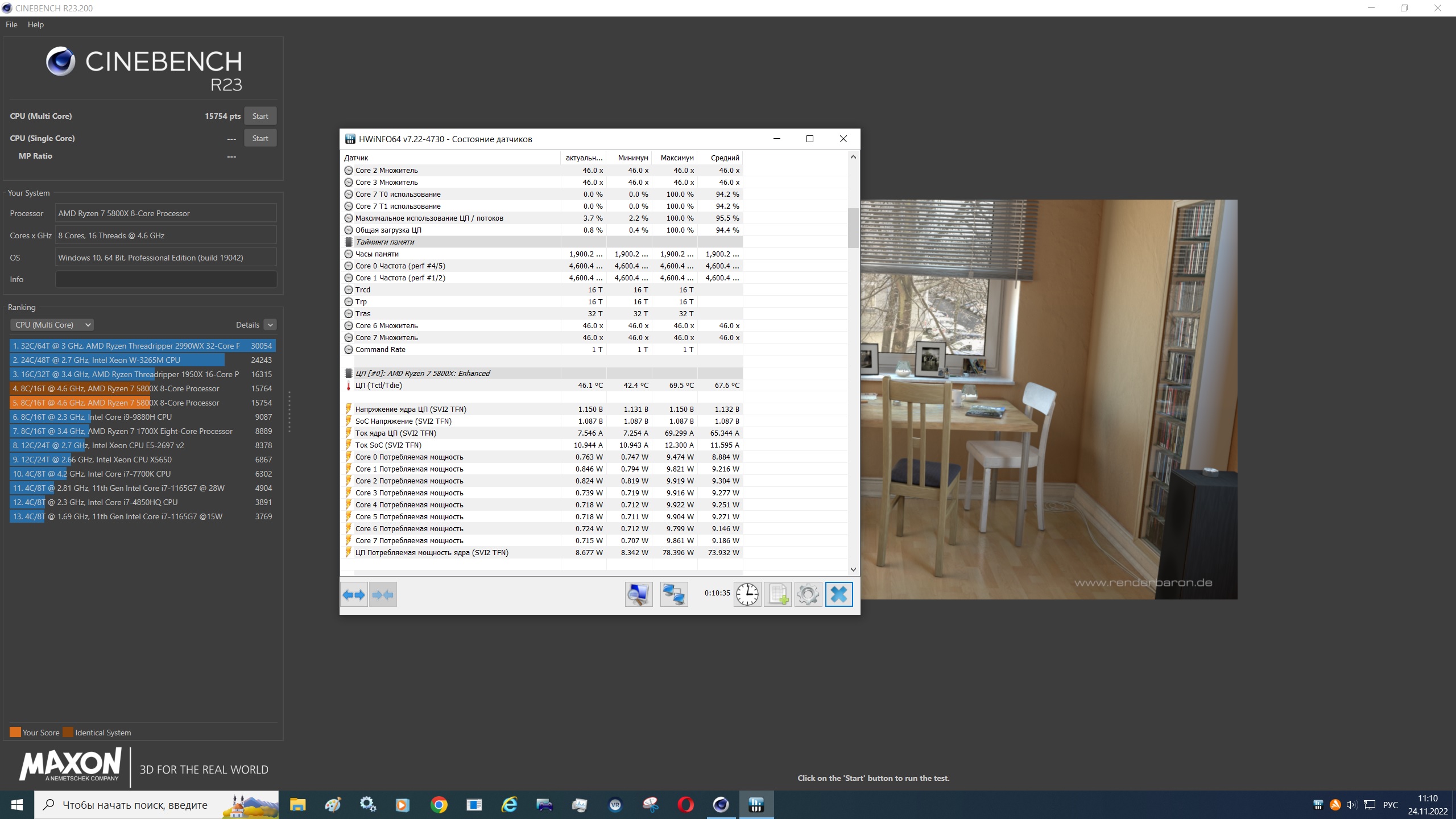Close sensors with the blue X icon
Screen dimensions: 1456x819
839,595
